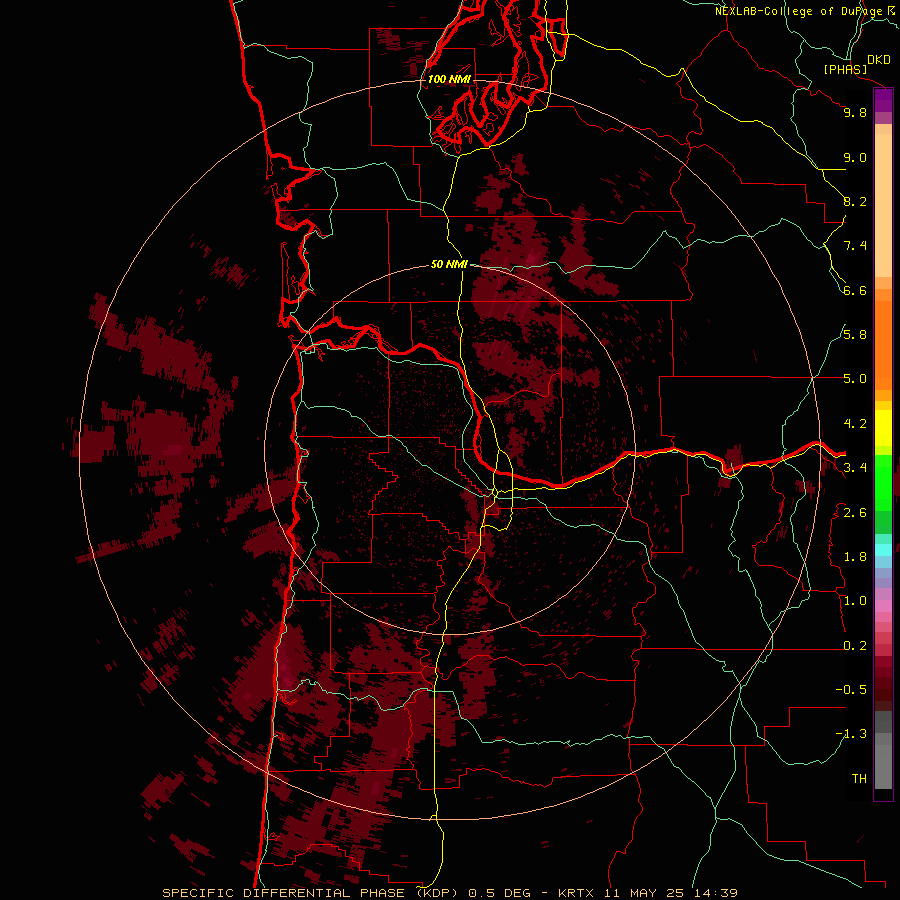Click the "TH" label on the scale

(x=859, y=779)
